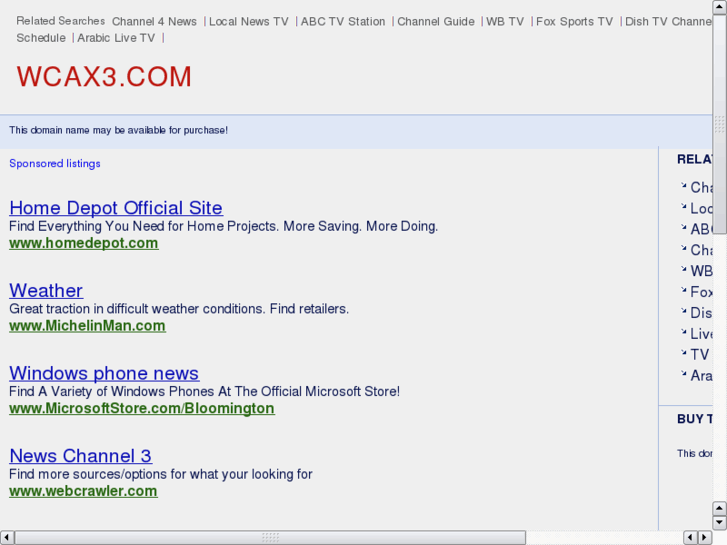Image resolution: width=727 pixels, height=545 pixels.
Task: Open sidebar link starting with 'AB'
Action: (x=701, y=229)
